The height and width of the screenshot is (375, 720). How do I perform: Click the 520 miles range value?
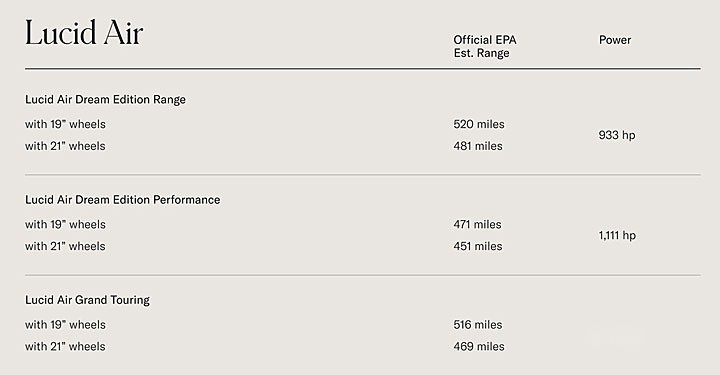pos(479,124)
